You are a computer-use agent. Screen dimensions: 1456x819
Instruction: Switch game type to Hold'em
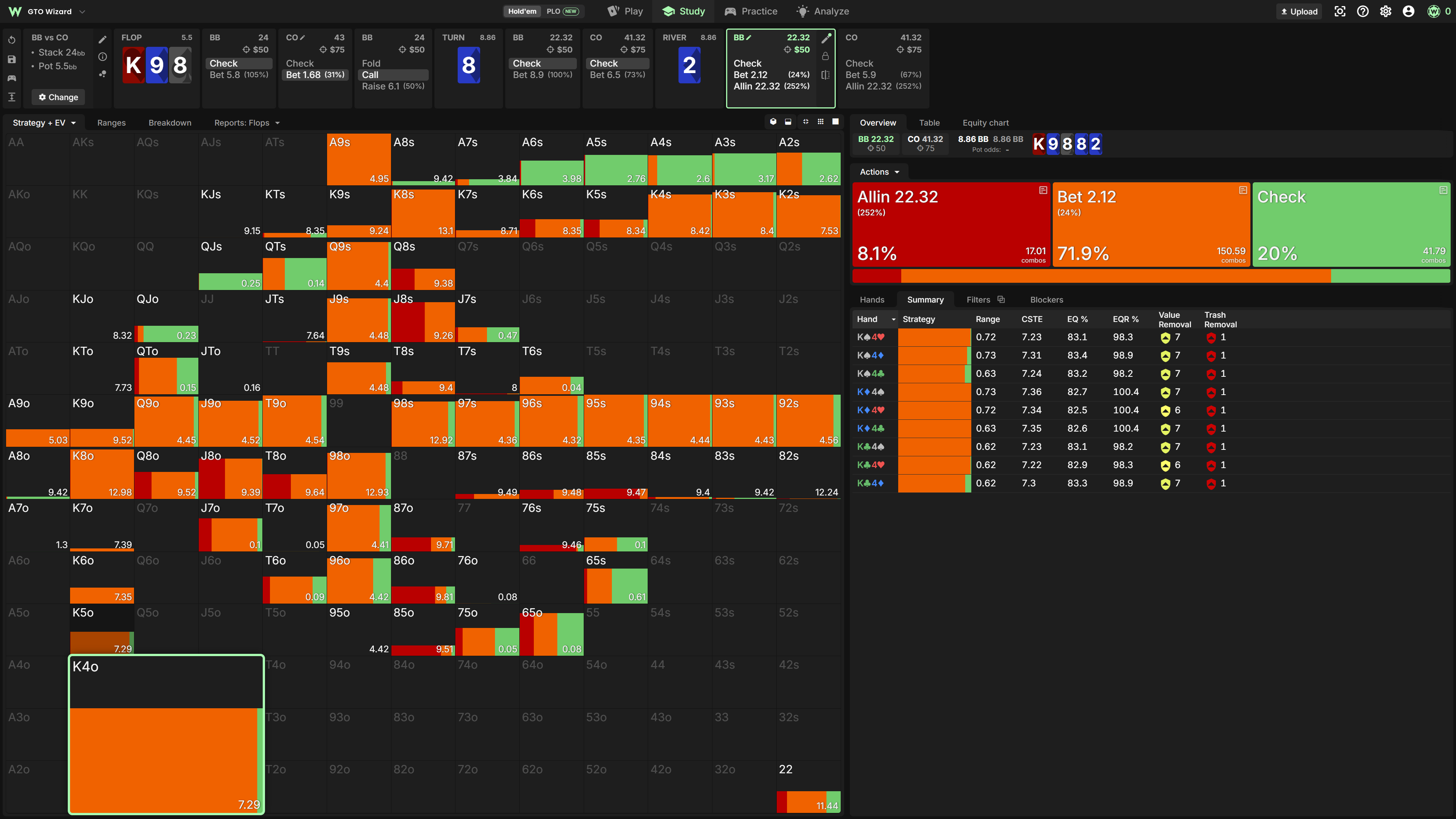(522, 11)
